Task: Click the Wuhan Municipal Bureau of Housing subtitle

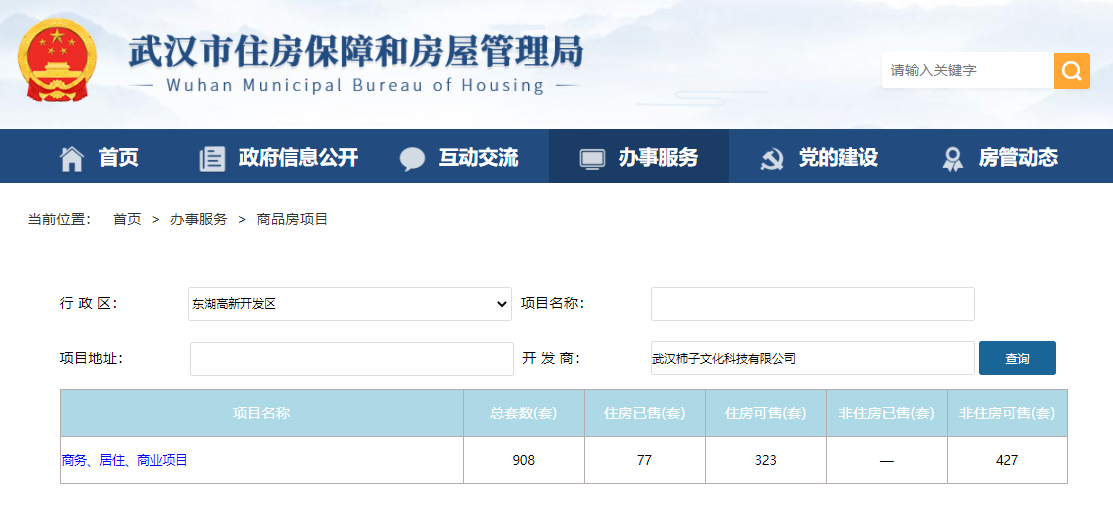Action: (x=355, y=86)
